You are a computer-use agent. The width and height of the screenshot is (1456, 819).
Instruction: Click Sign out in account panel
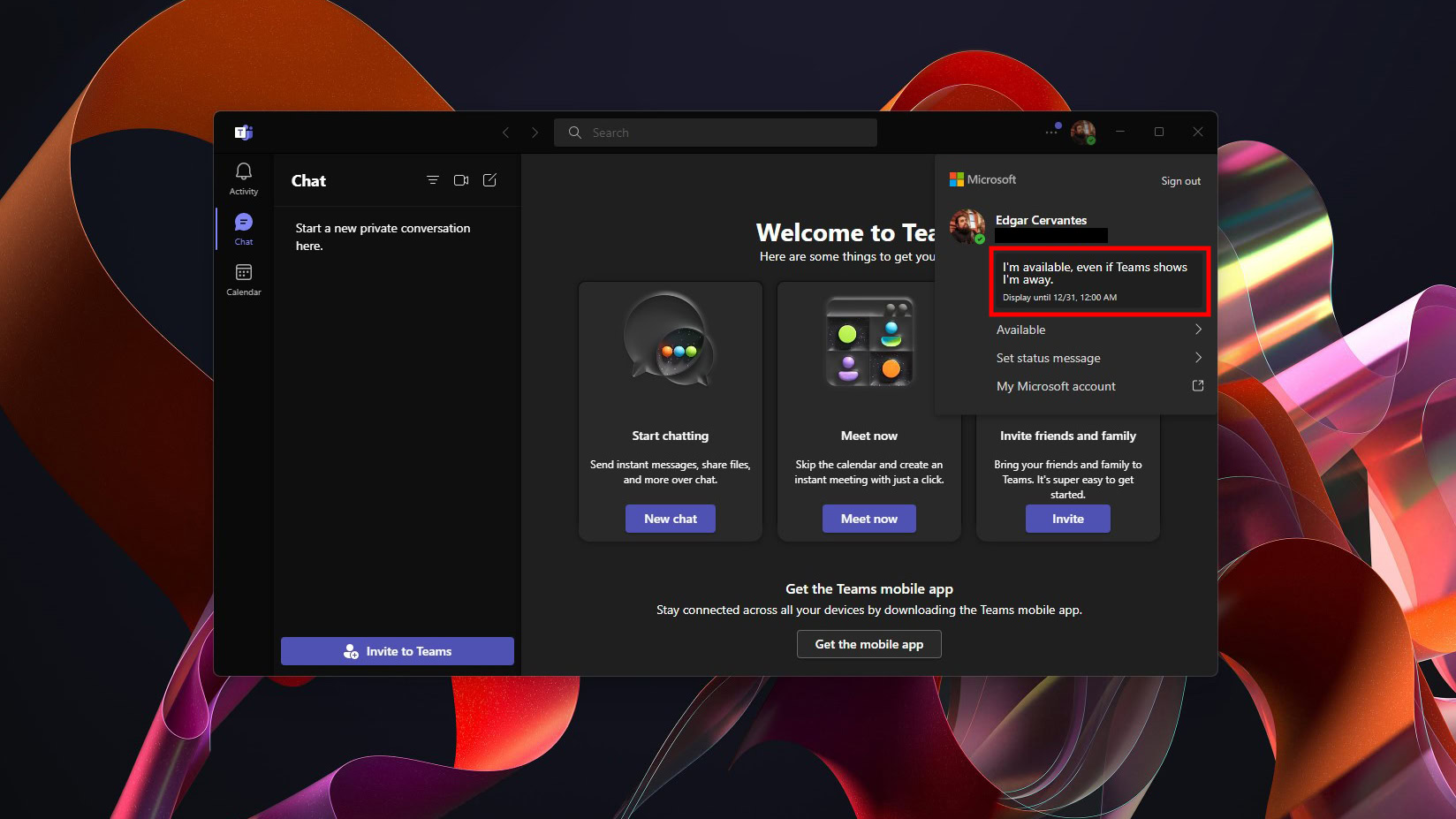(1180, 181)
